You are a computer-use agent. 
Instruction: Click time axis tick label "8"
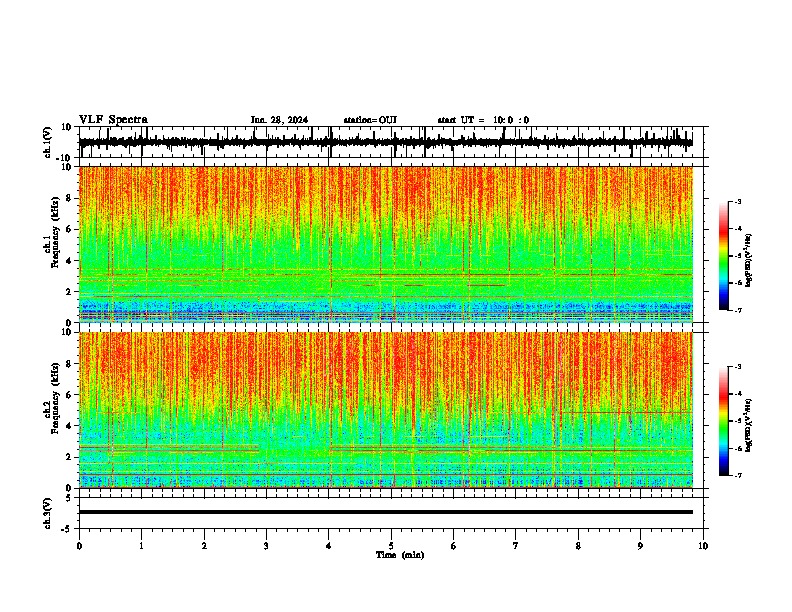578,546
